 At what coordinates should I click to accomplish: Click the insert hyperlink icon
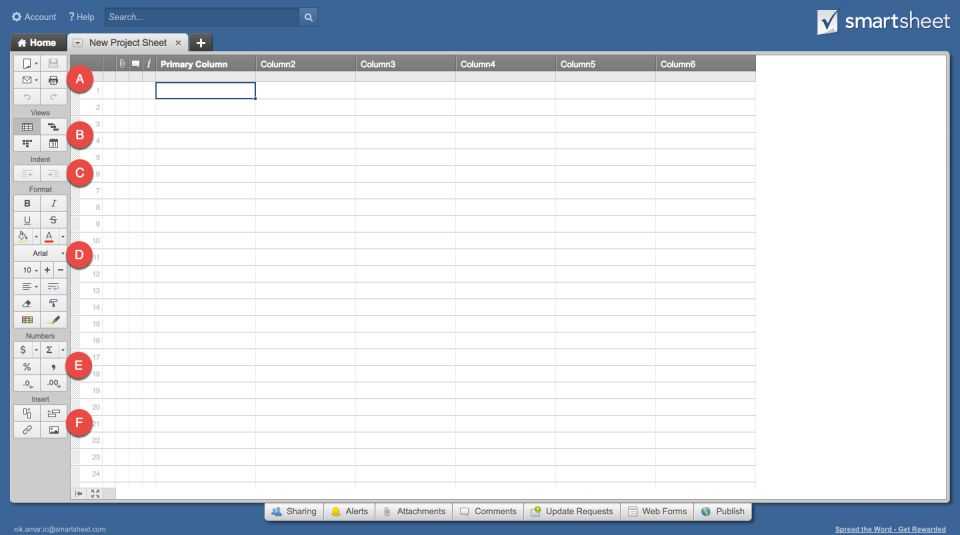(27, 429)
